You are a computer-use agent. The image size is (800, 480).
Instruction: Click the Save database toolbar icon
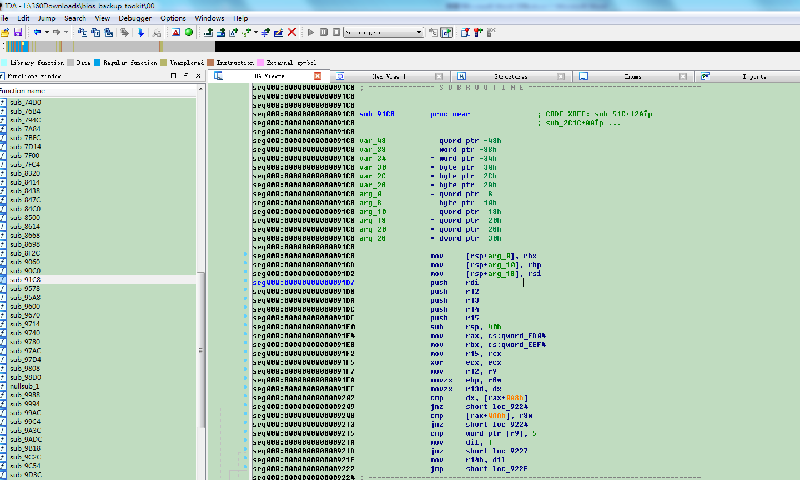tap(17, 32)
